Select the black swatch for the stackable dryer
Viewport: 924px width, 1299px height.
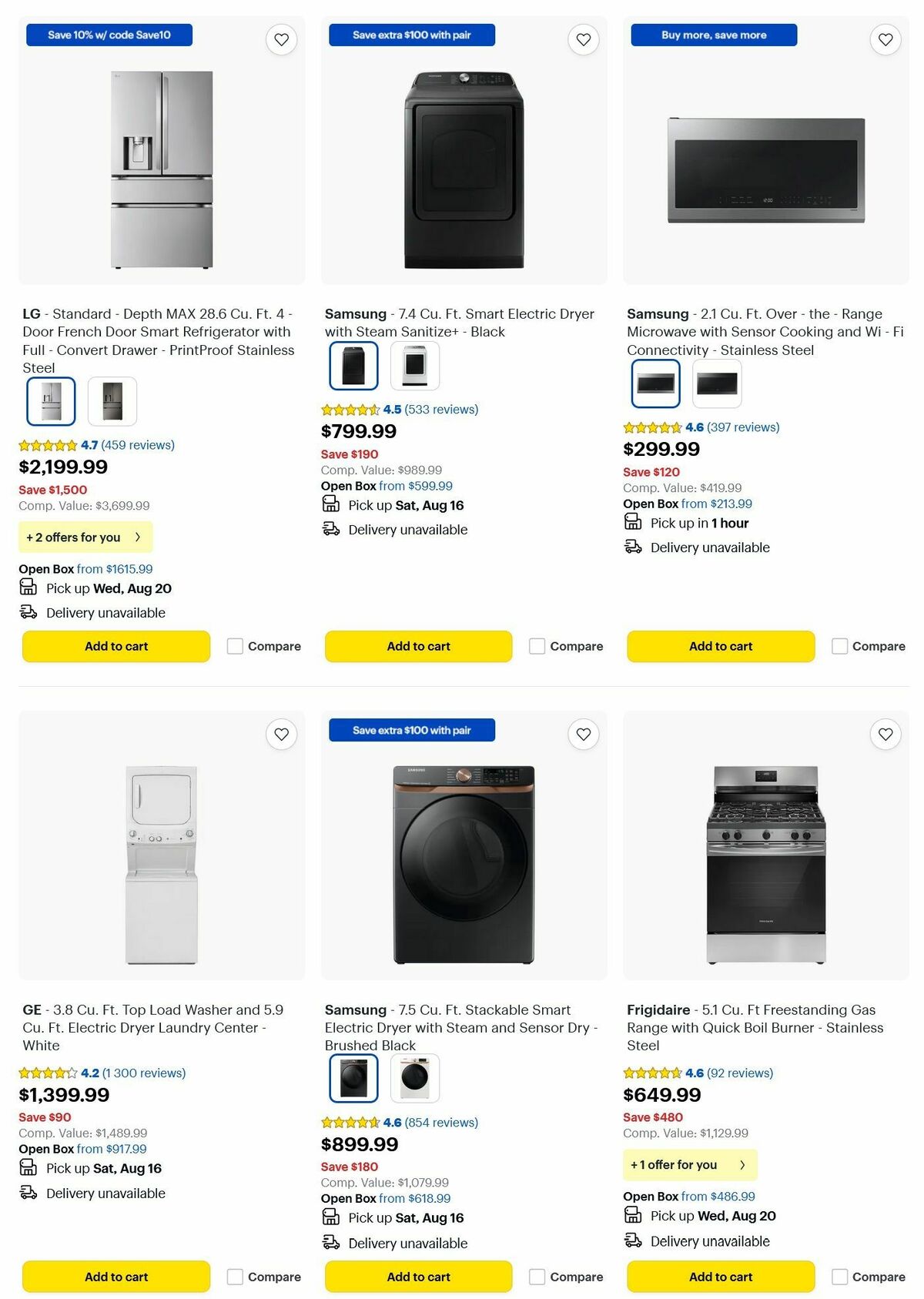[x=353, y=1078]
